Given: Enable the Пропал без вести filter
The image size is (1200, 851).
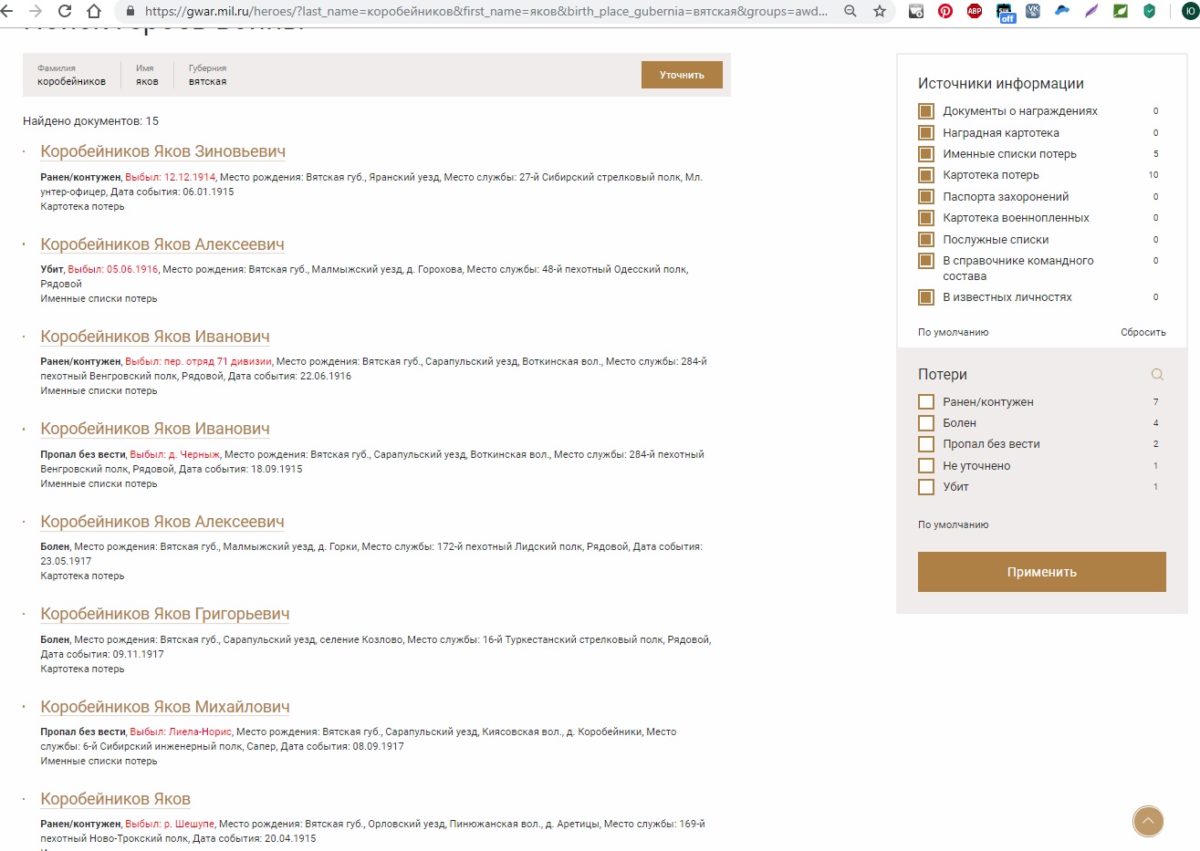Looking at the screenshot, I should 926,444.
